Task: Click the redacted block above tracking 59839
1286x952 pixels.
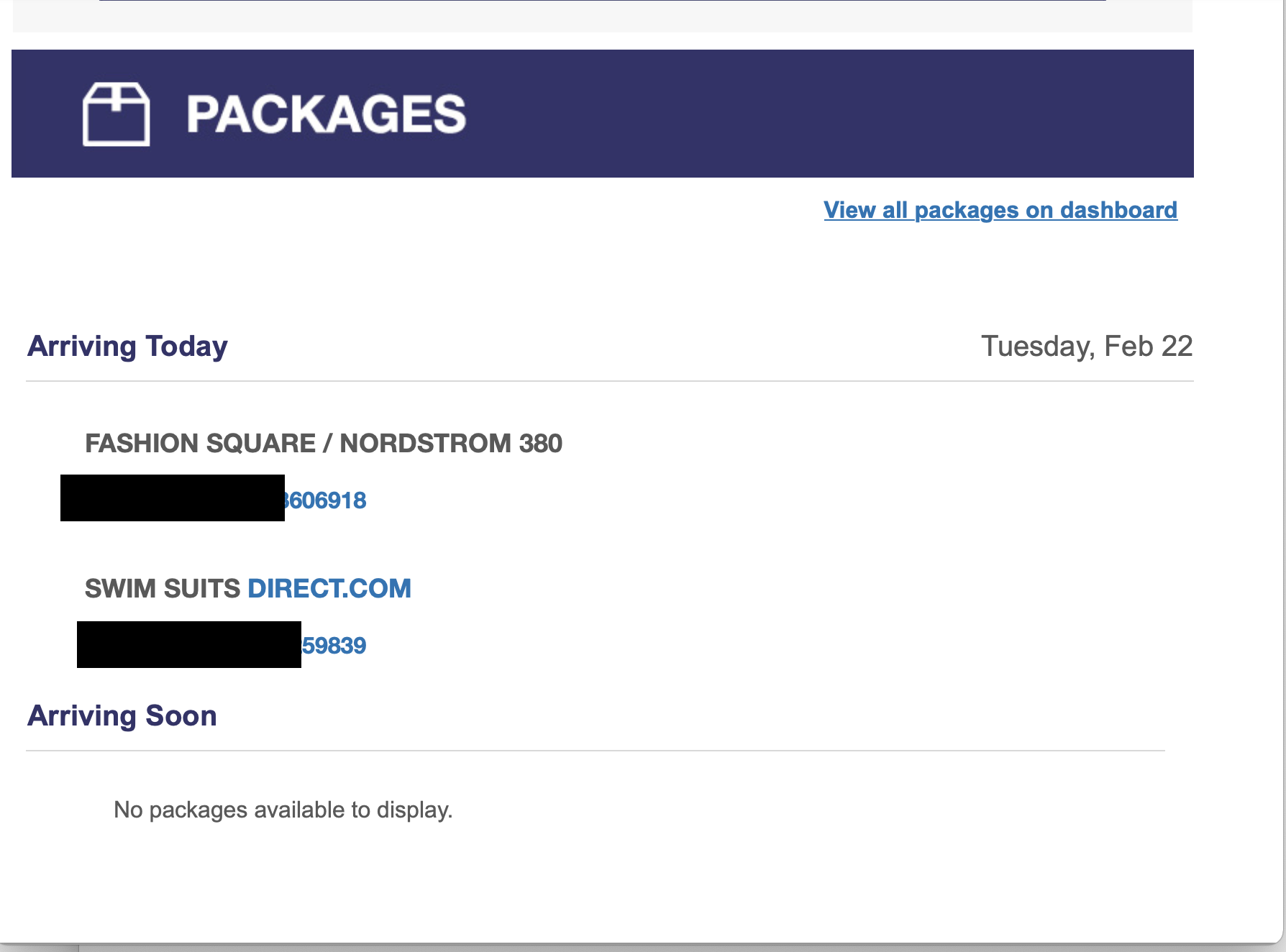Action: click(x=187, y=644)
